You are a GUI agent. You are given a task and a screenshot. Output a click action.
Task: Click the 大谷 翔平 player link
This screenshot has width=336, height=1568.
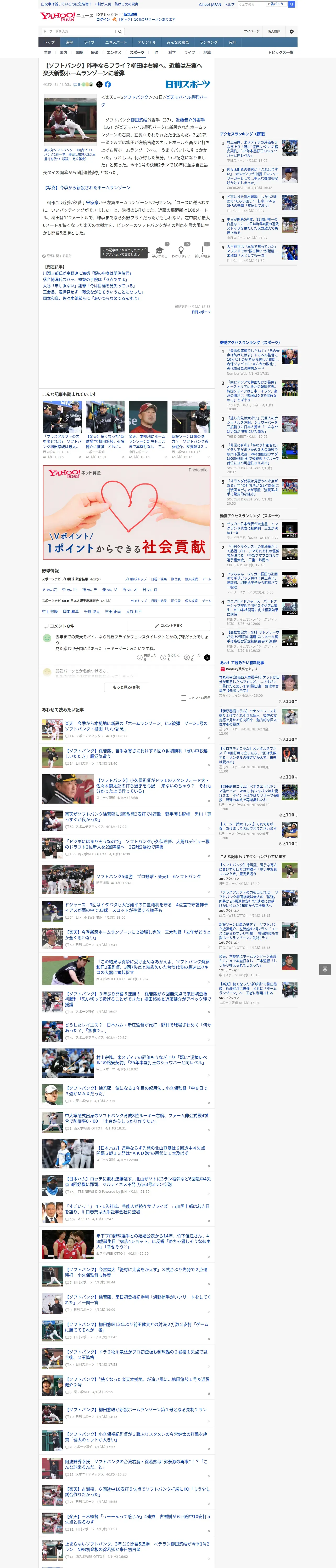(134, 612)
